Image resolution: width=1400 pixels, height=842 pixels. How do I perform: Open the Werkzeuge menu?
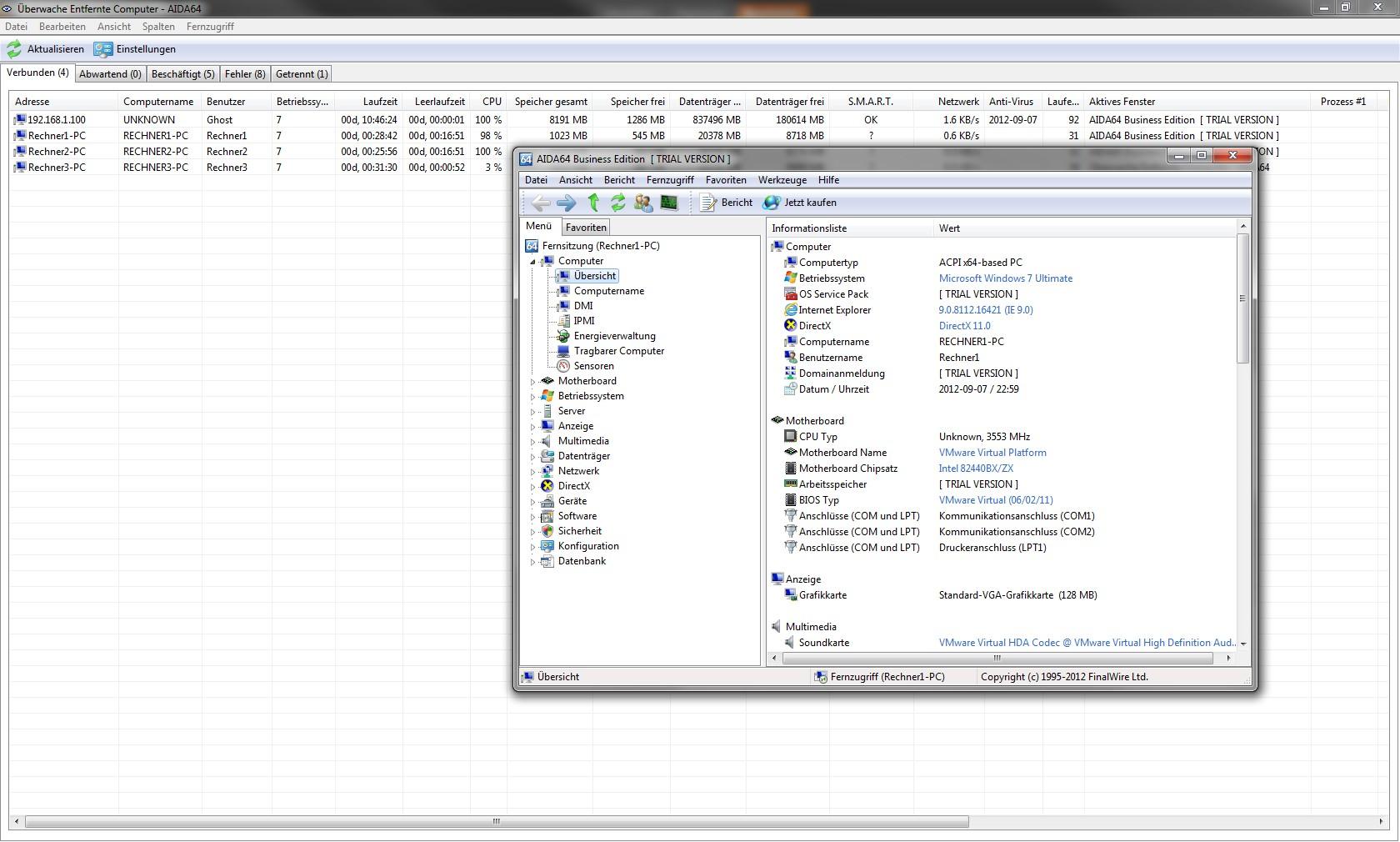[782, 180]
